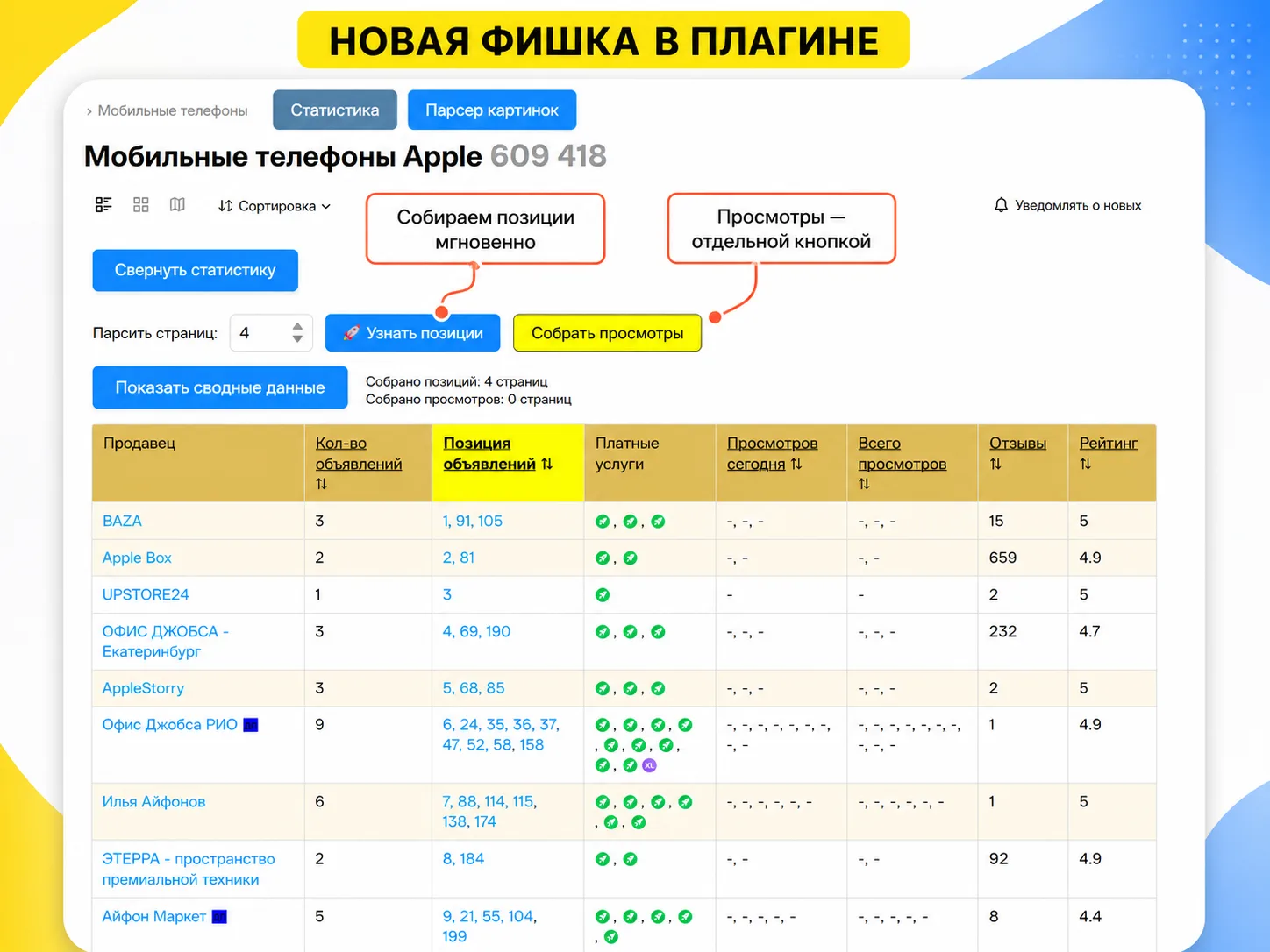1270x952 pixels.
Task: Open the Статистика tab
Action: point(335,110)
